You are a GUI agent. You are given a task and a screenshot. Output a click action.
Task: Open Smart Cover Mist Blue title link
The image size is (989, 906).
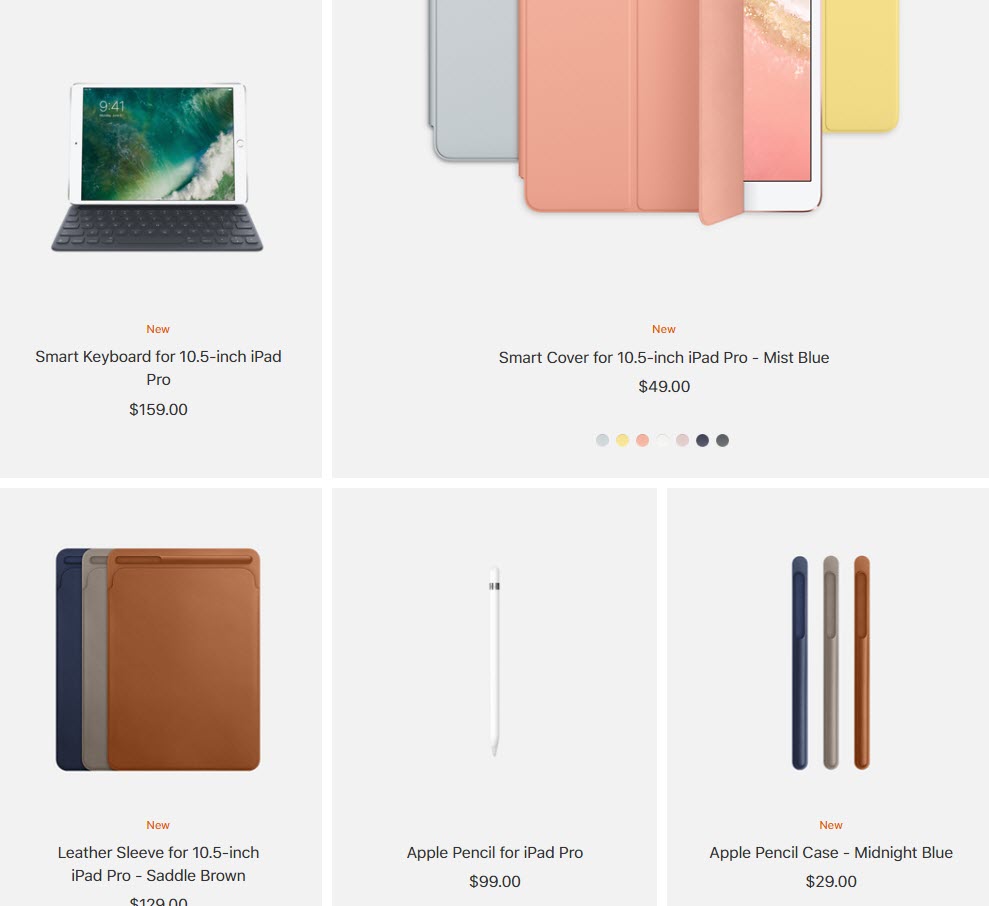664,357
